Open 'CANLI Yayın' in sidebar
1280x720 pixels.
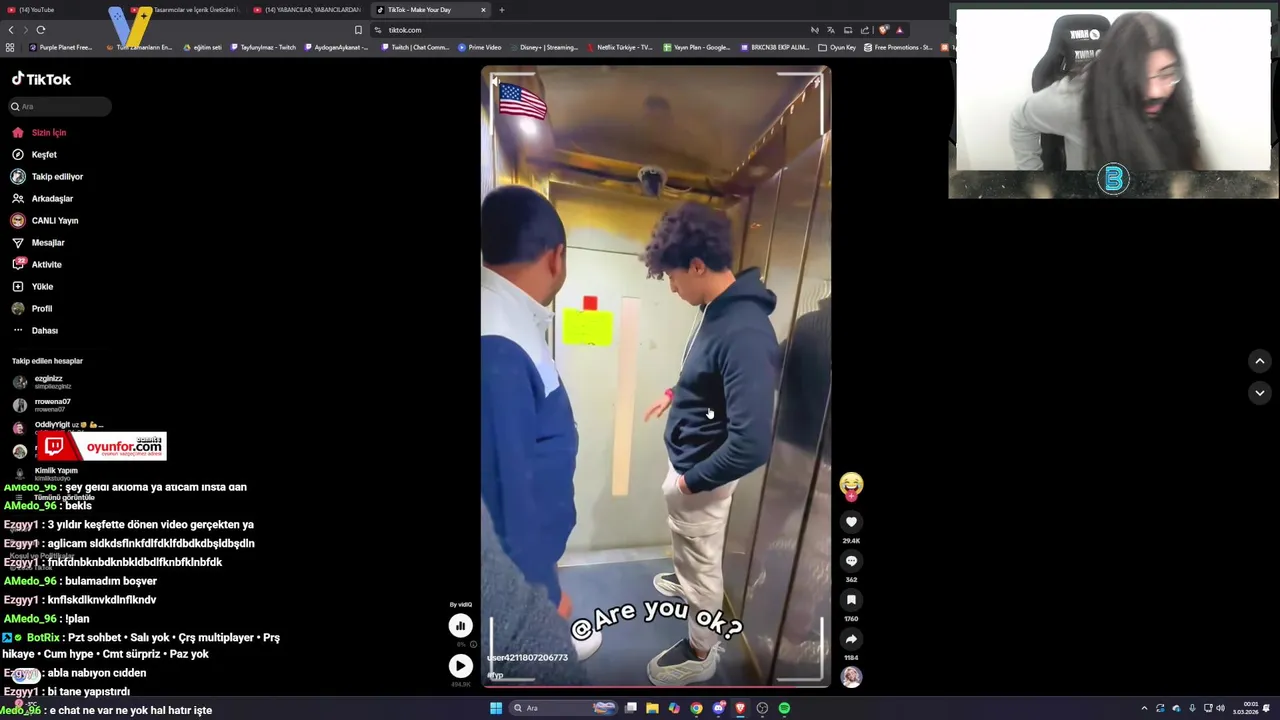pos(44,221)
